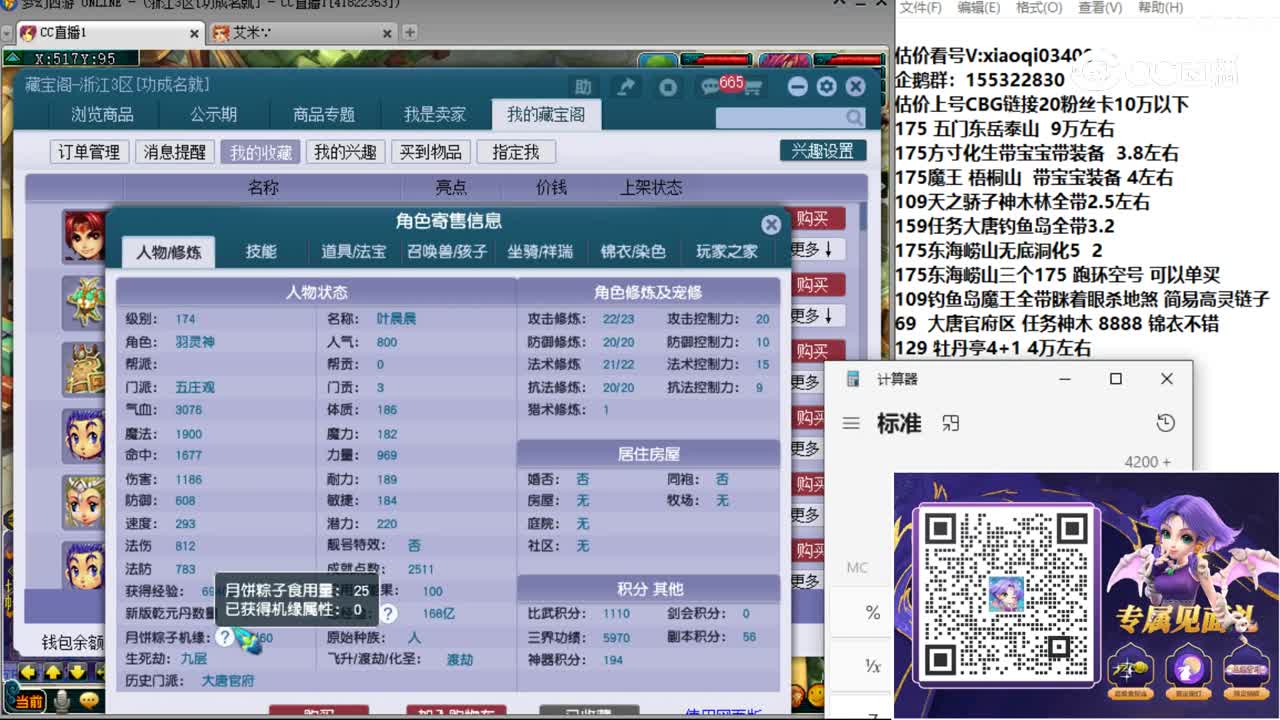Click the magnifier search icon
The height and width of the screenshot is (720, 1280).
point(855,118)
